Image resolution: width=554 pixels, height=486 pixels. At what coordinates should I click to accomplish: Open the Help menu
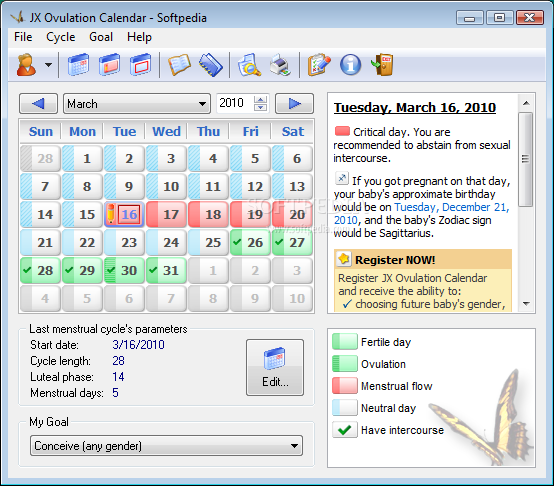coord(139,37)
